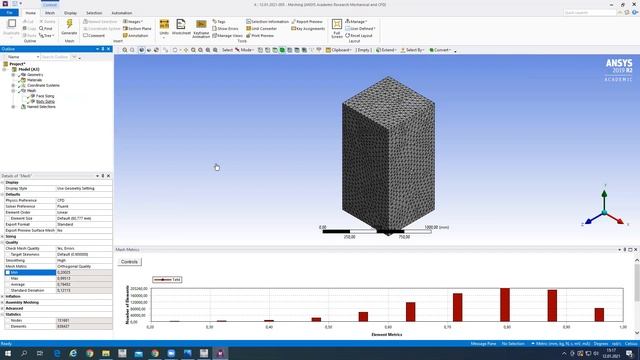Toggle the Elements statistics checkbox
Screen dimensions: 640x360
[8, 327]
